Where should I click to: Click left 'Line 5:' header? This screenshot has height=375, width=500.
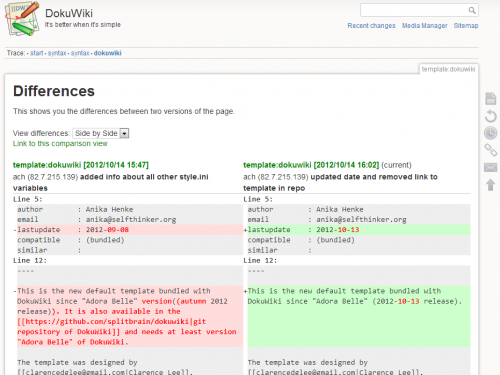[x=28, y=199]
